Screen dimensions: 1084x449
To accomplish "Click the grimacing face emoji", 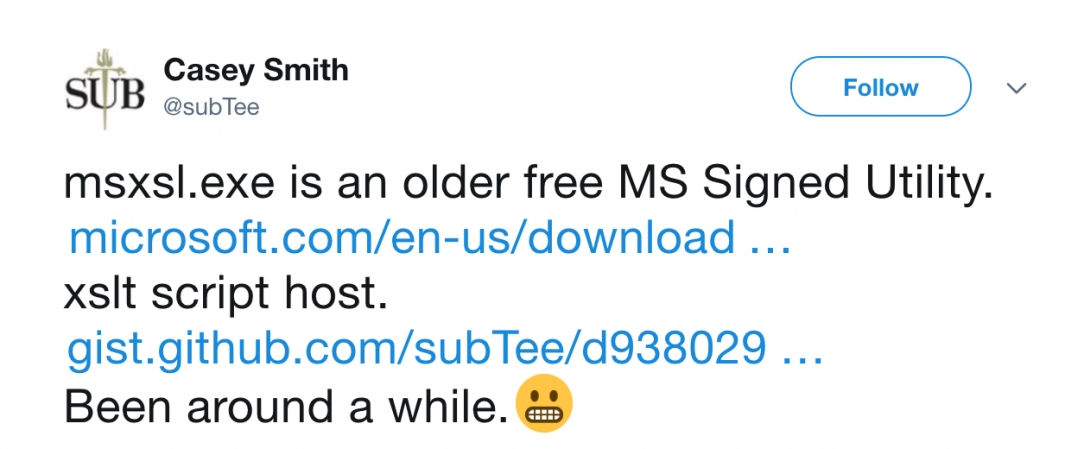I will click(544, 406).
